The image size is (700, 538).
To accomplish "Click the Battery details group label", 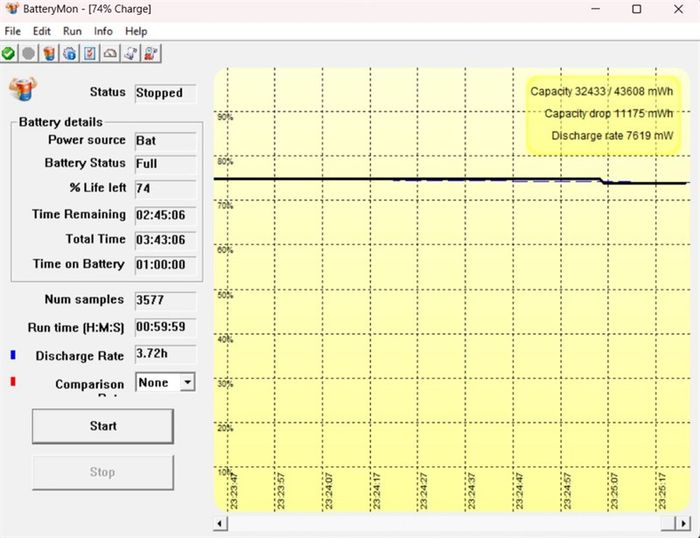I will coord(60,122).
